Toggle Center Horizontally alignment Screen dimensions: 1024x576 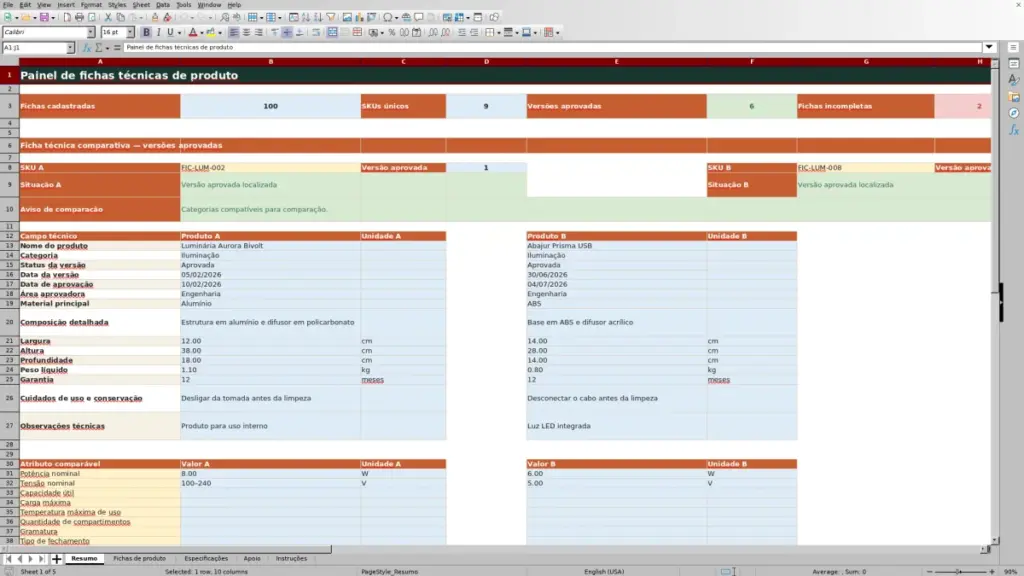click(x=246, y=33)
